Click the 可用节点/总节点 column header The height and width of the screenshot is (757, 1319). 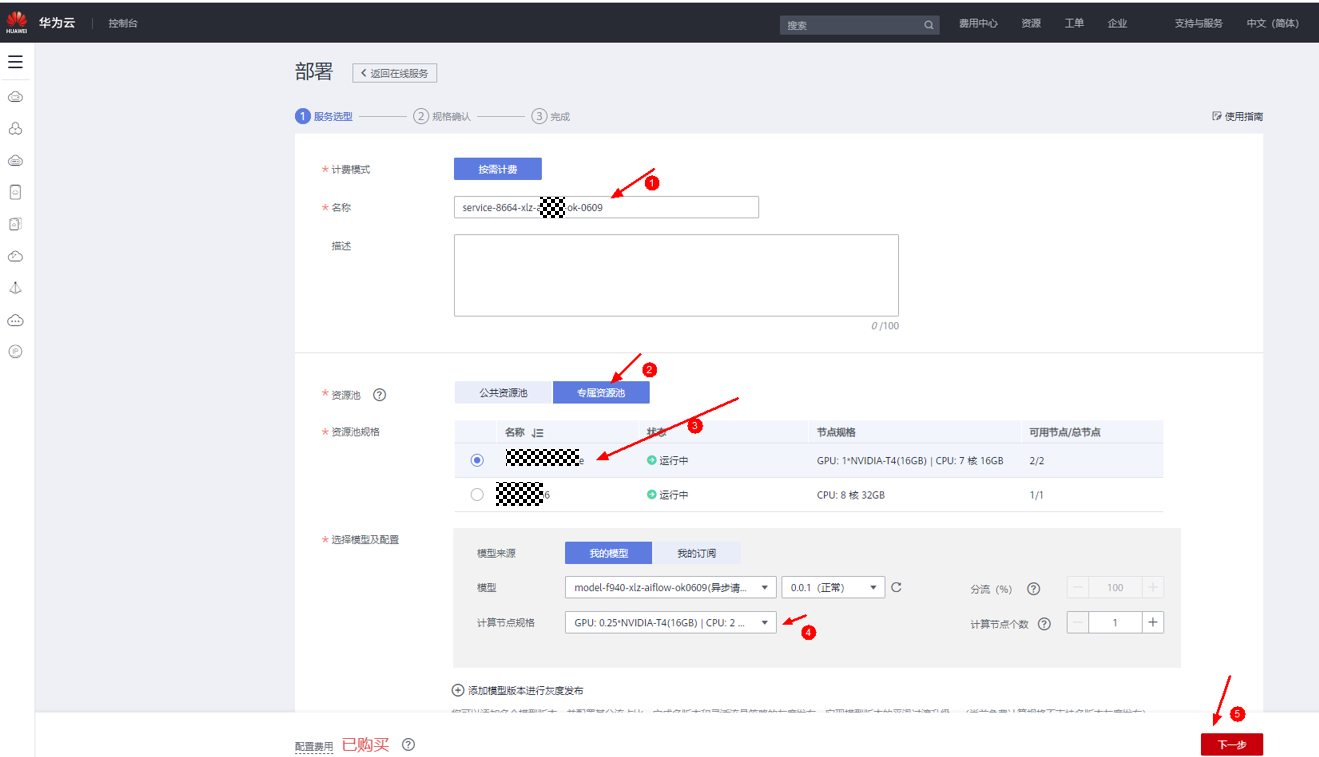1065,433
